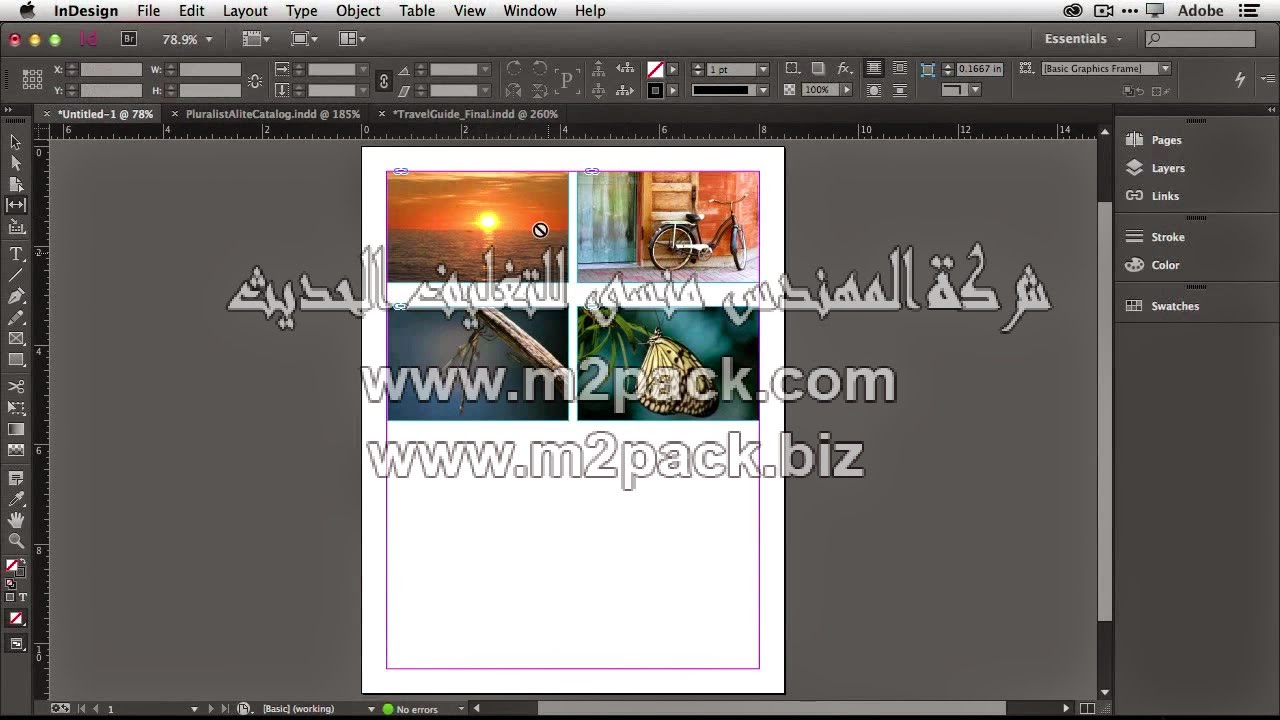The height and width of the screenshot is (720, 1280).
Task: Open the Table menu
Action: pos(417,11)
